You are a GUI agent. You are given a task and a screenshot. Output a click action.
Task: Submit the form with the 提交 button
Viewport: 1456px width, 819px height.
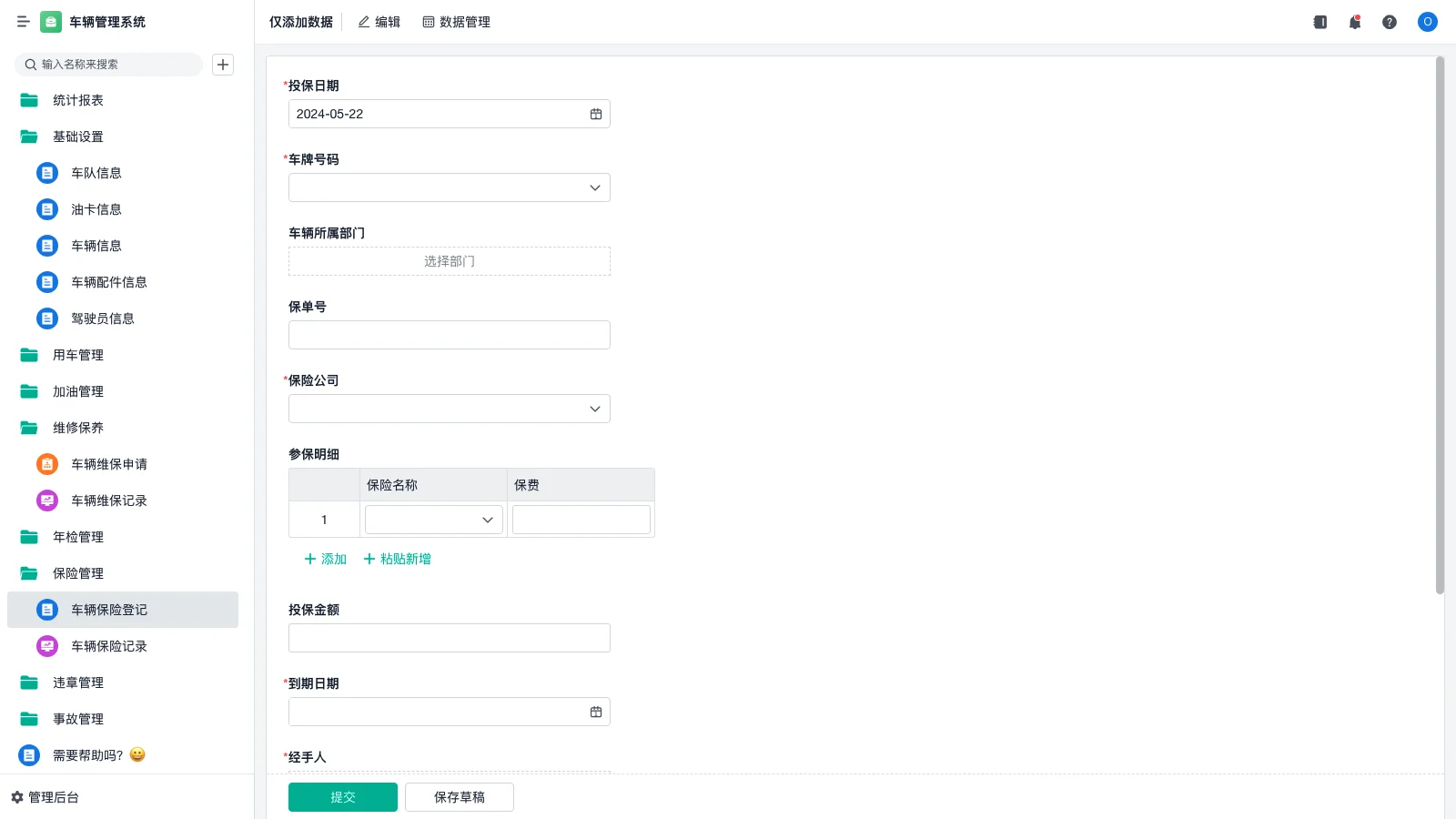pyautogui.click(x=343, y=796)
